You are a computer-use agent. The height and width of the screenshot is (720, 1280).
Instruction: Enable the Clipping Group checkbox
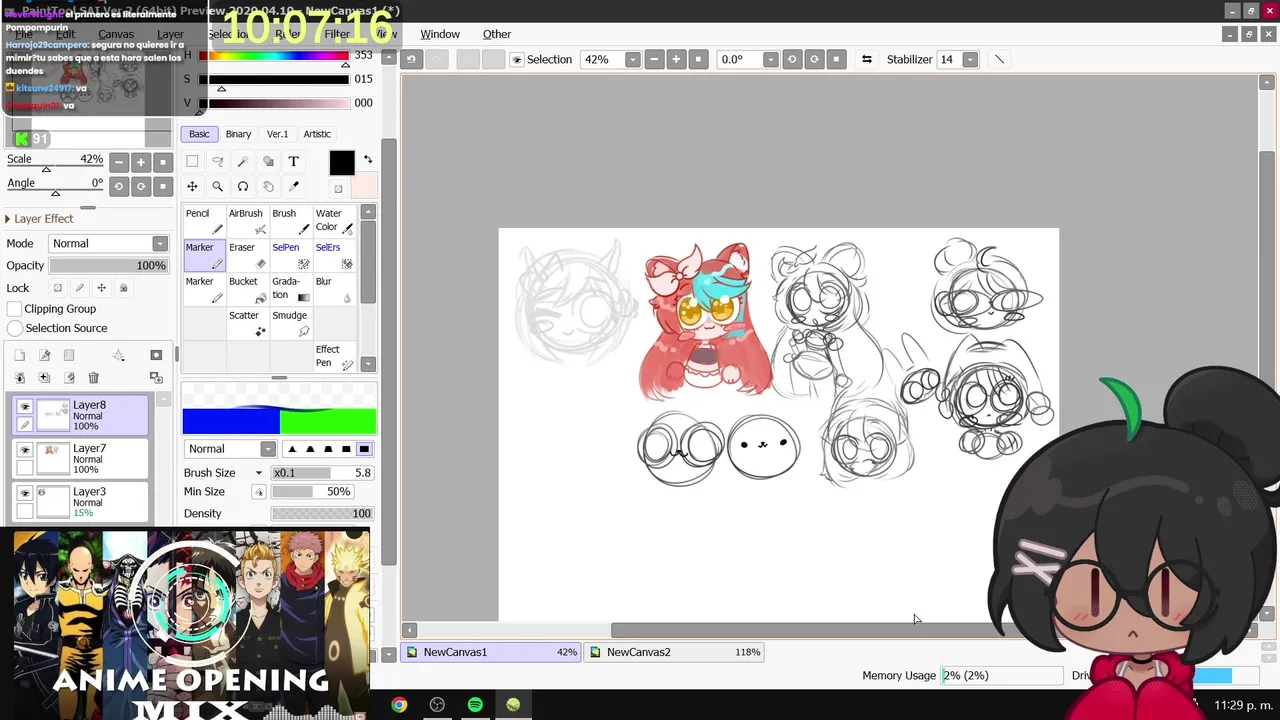point(15,309)
